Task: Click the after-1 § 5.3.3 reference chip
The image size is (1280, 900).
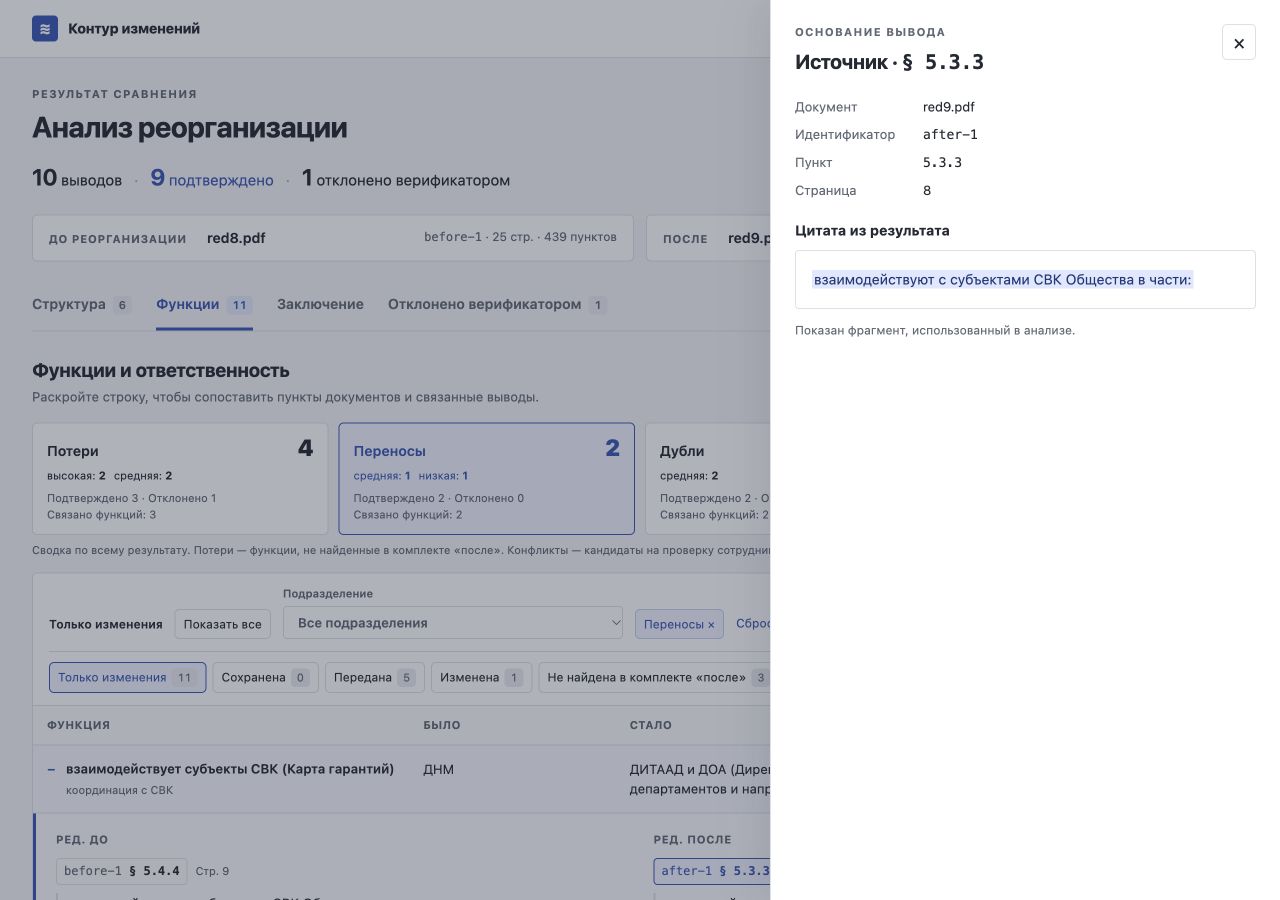Action: pos(712,871)
